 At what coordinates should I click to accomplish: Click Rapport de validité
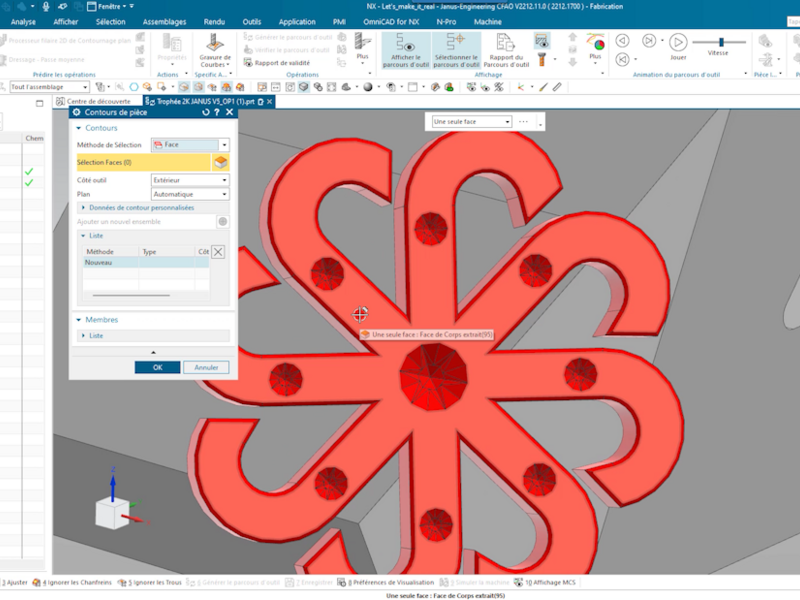pyautogui.click(x=277, y=63)
